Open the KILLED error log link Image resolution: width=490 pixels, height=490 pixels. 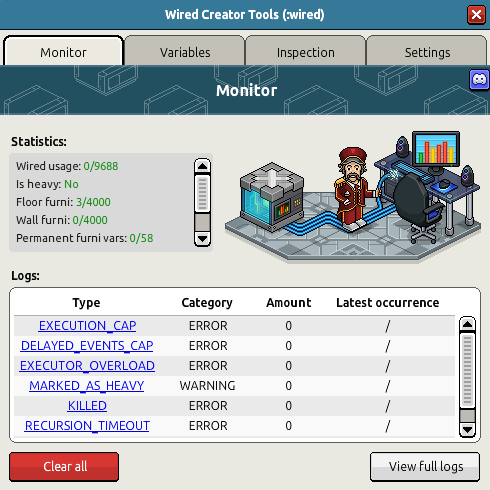87,406
